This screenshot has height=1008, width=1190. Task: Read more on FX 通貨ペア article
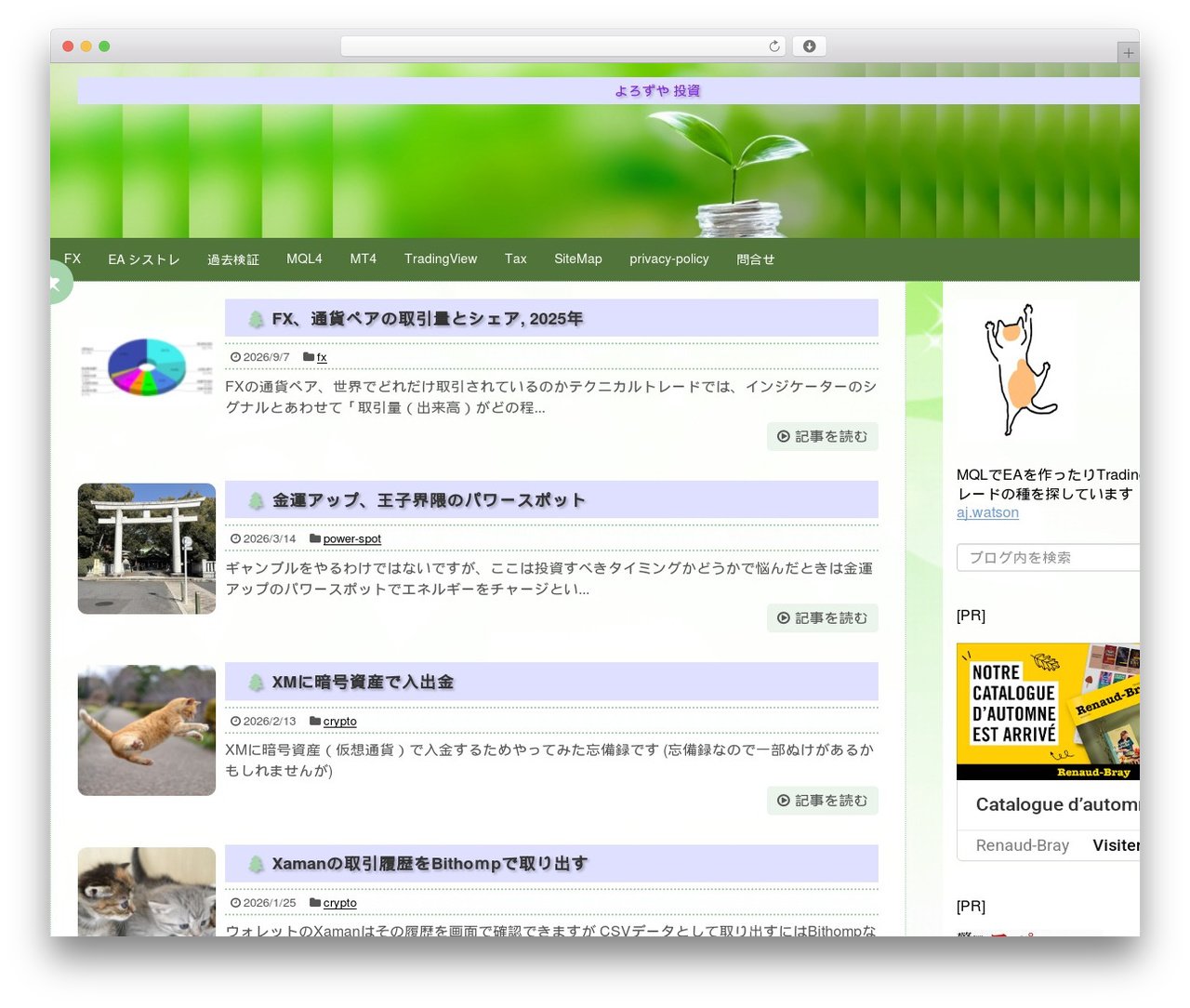click(823, 436)
